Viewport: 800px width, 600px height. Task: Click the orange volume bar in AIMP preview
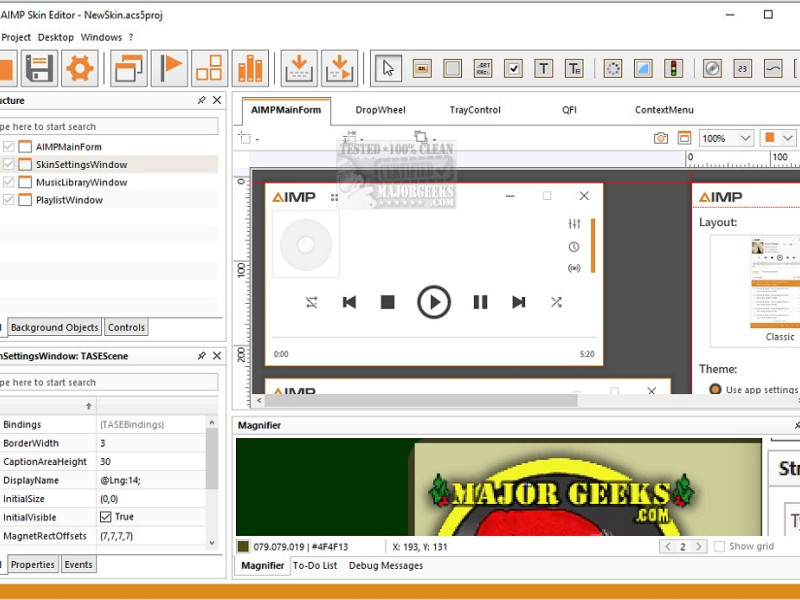coord(593,245)
